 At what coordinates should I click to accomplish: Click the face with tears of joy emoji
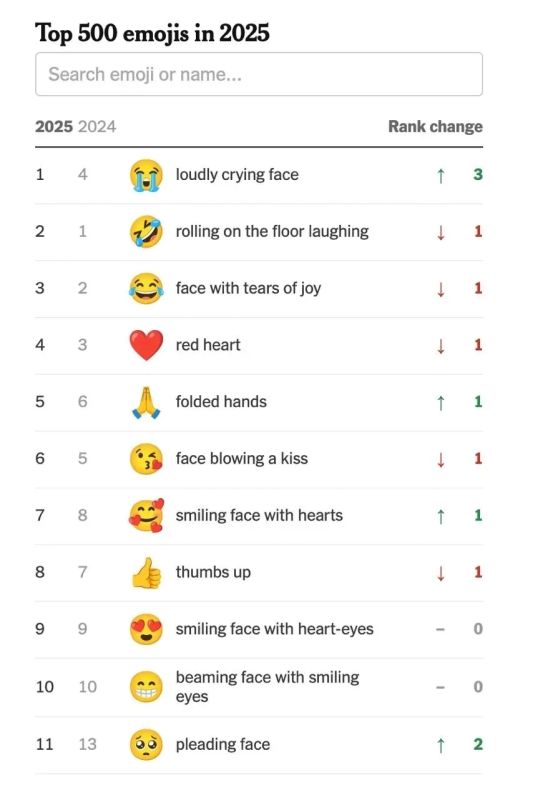point(146,288)
